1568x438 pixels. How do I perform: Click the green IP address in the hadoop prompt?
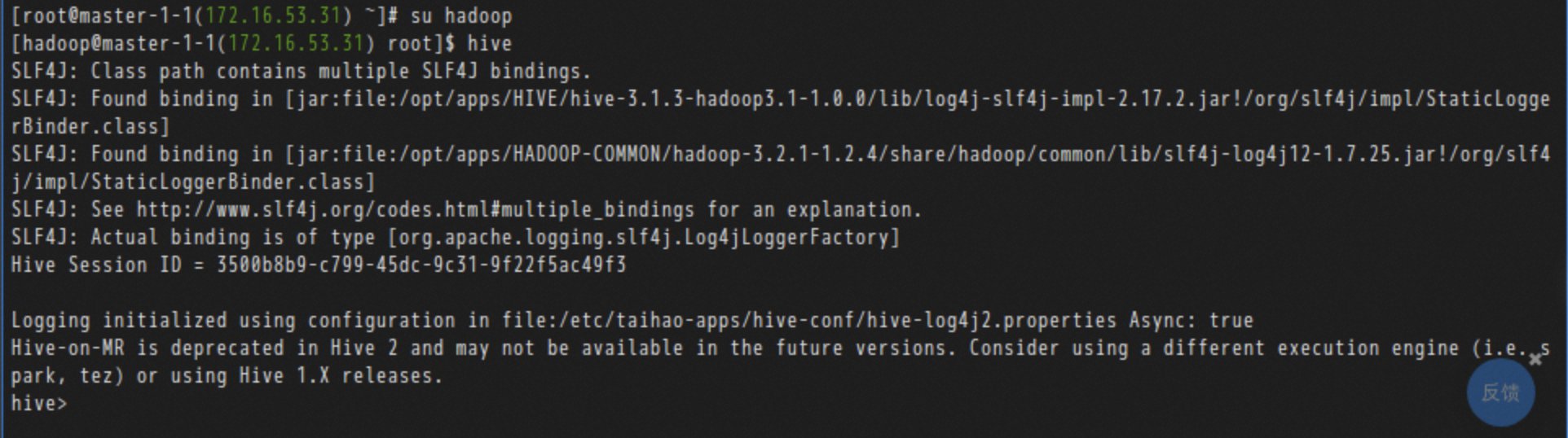click(295, 44)
